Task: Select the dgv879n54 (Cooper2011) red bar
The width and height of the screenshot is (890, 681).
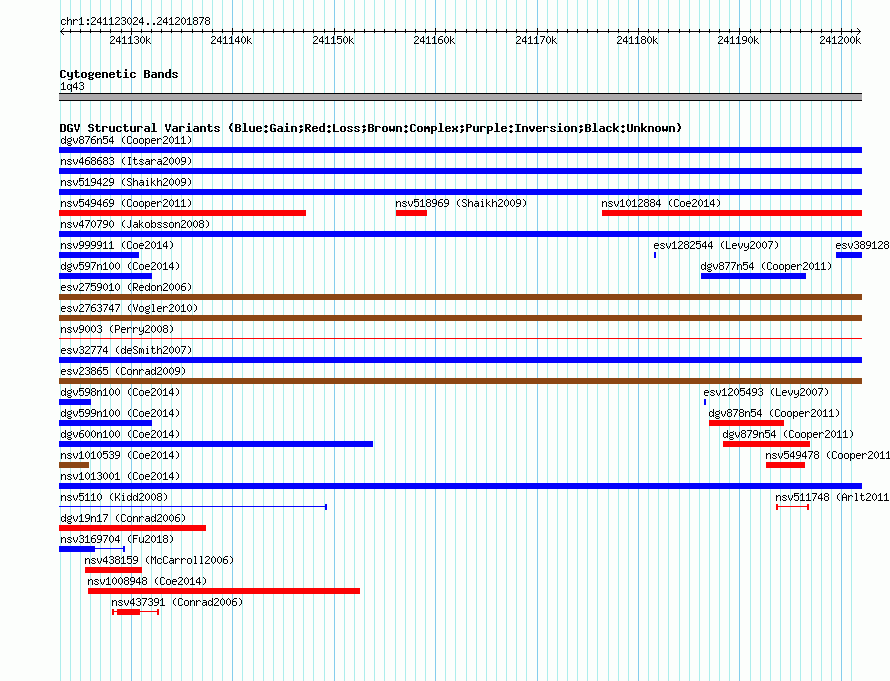Action: (x=766, y=444)
